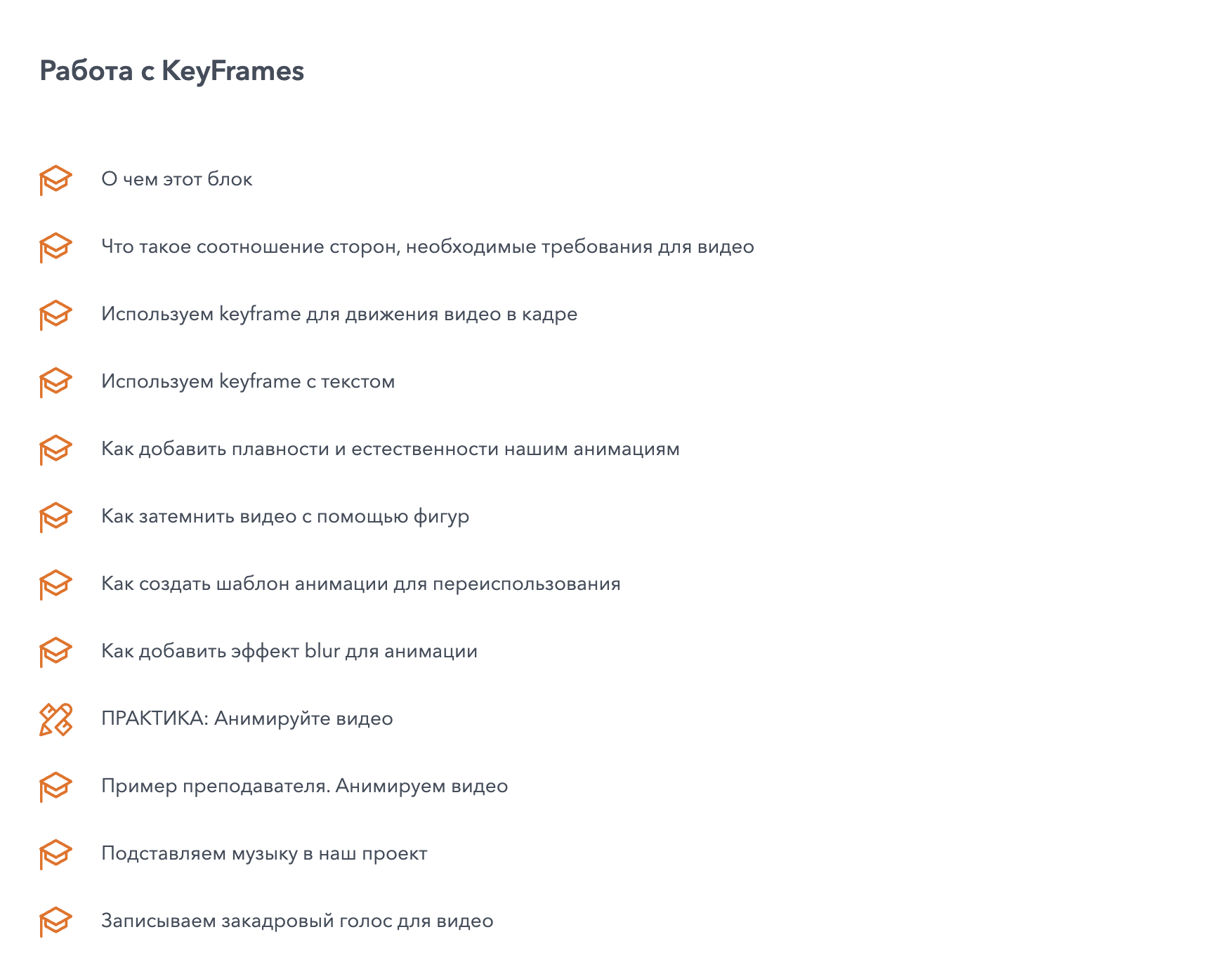Select lesson 'Используем keyframe с текстом'
Screen dimensions: 1232x972
pyautogui.click(x=247, y=381)
